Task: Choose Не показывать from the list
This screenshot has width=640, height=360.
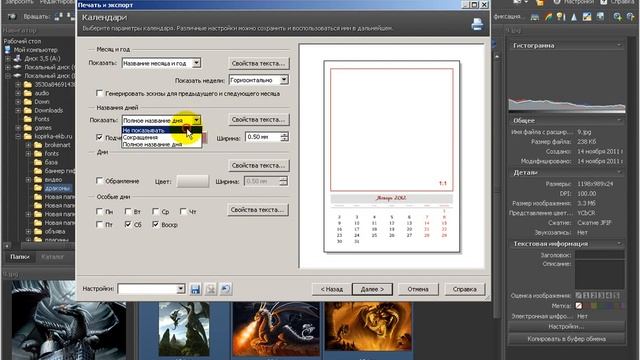Action: (x=162, y=130)
